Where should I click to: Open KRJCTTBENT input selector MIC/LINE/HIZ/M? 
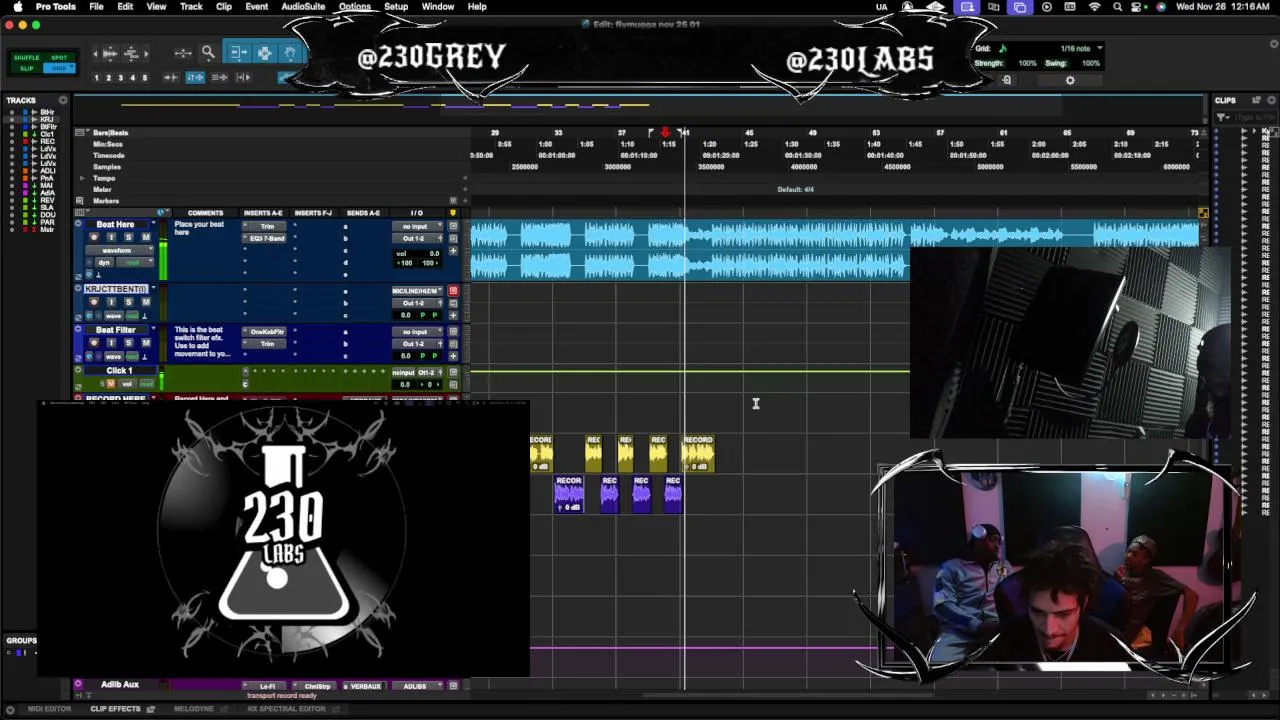(x=415, y=291)
